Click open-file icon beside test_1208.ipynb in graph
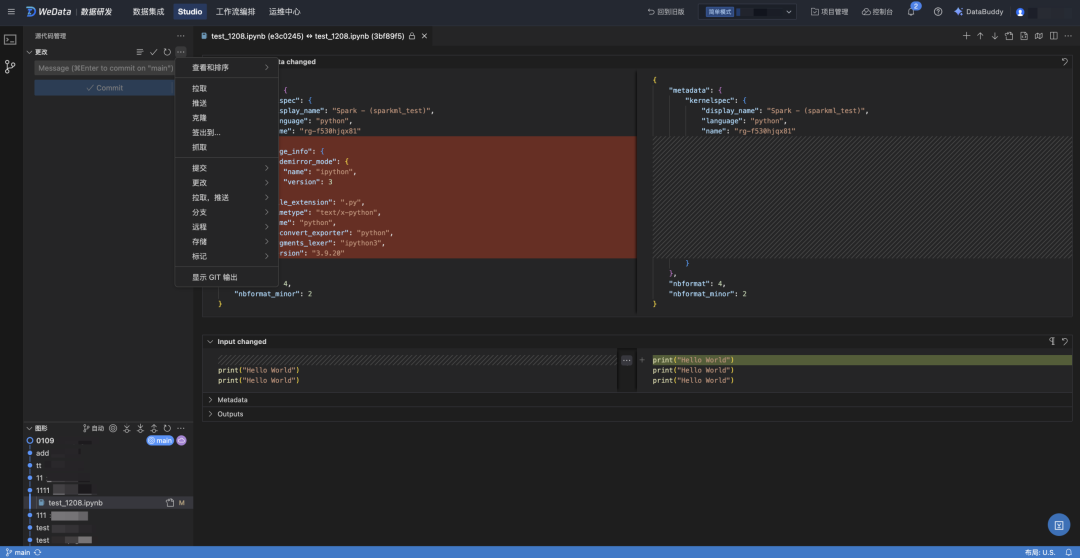This screenshot has height=558, width=1080. 170,503
